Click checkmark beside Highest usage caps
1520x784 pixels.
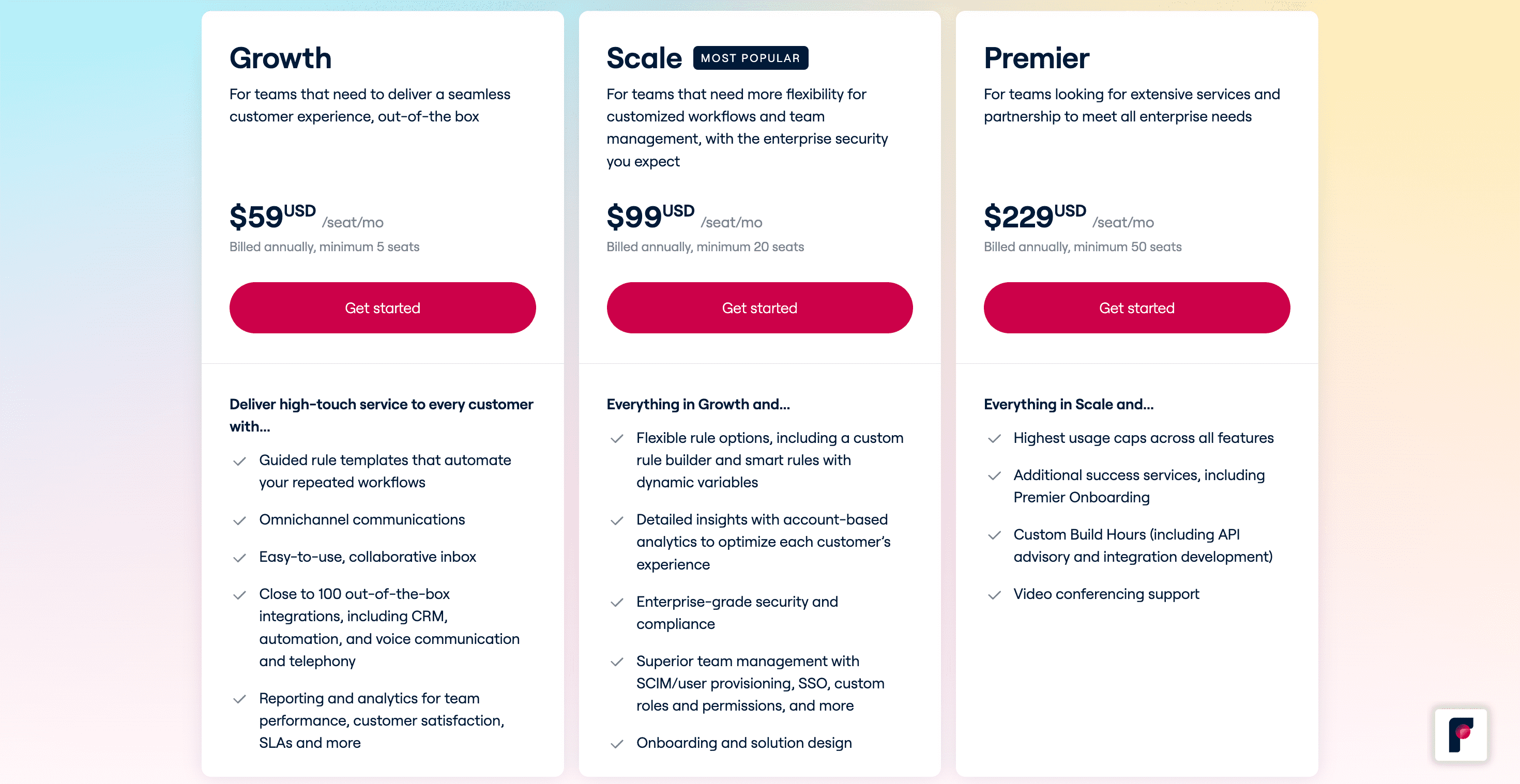click(994, 438)
